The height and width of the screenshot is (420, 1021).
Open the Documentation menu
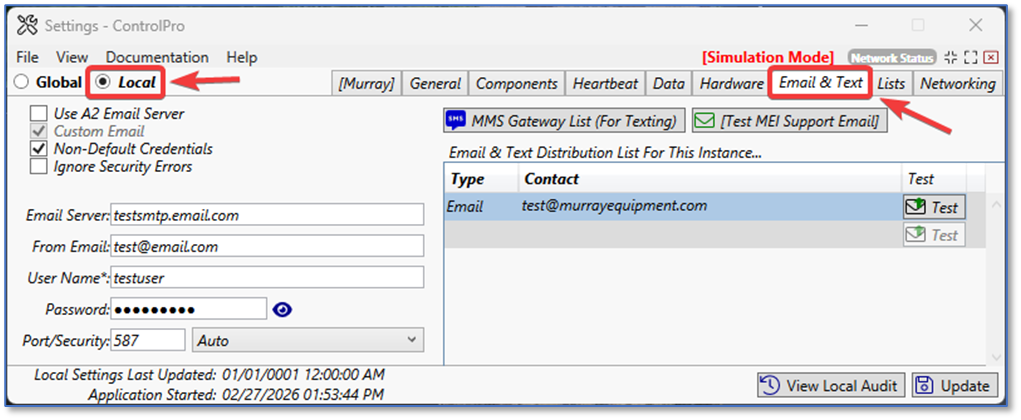click(x=157, y=57)
